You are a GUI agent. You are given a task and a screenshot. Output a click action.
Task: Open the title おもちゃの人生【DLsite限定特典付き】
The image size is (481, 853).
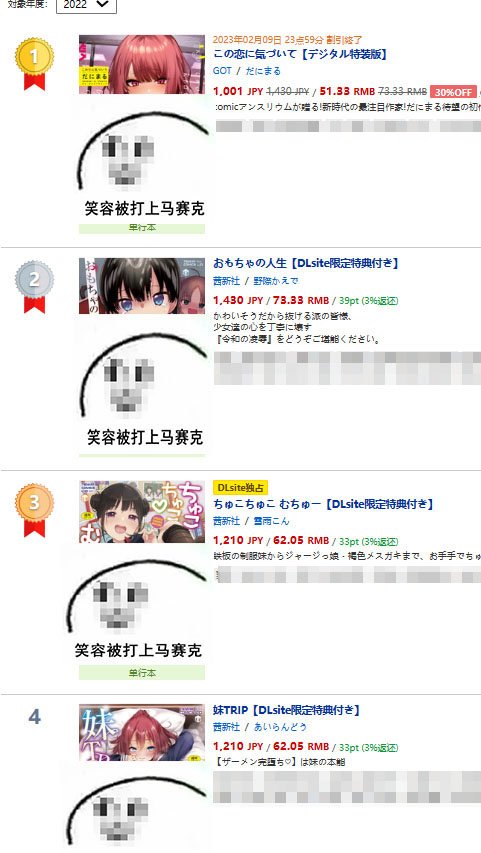pos(305,263)
